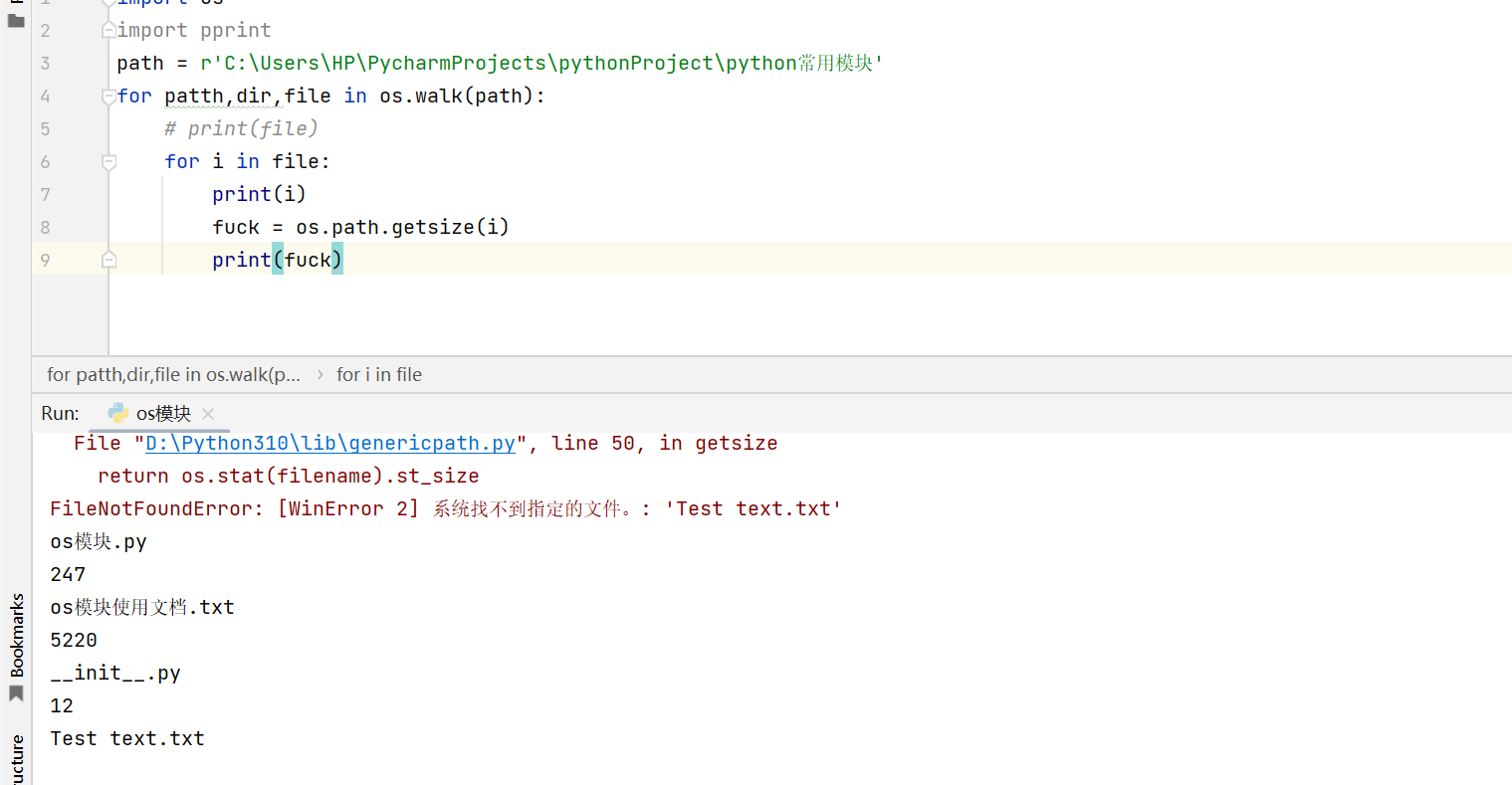Click the Python icon on the run tab
Screen dimensions: 1512x785
click(118, 413)
